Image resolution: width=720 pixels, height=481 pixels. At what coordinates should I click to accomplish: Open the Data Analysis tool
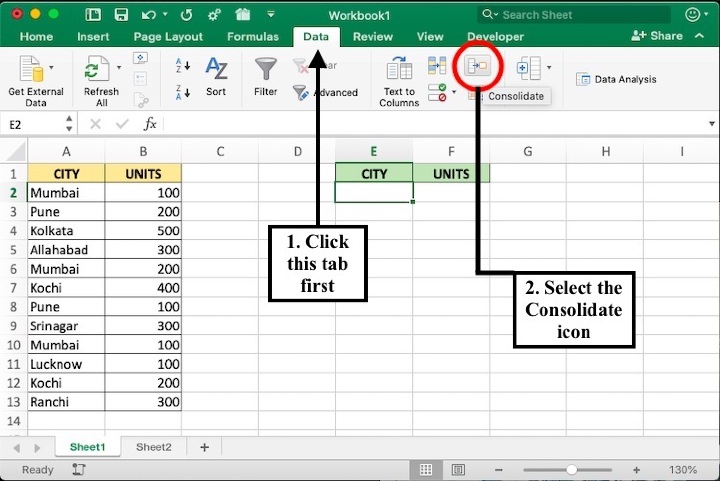pyautogui.click(x=616, y=79)
